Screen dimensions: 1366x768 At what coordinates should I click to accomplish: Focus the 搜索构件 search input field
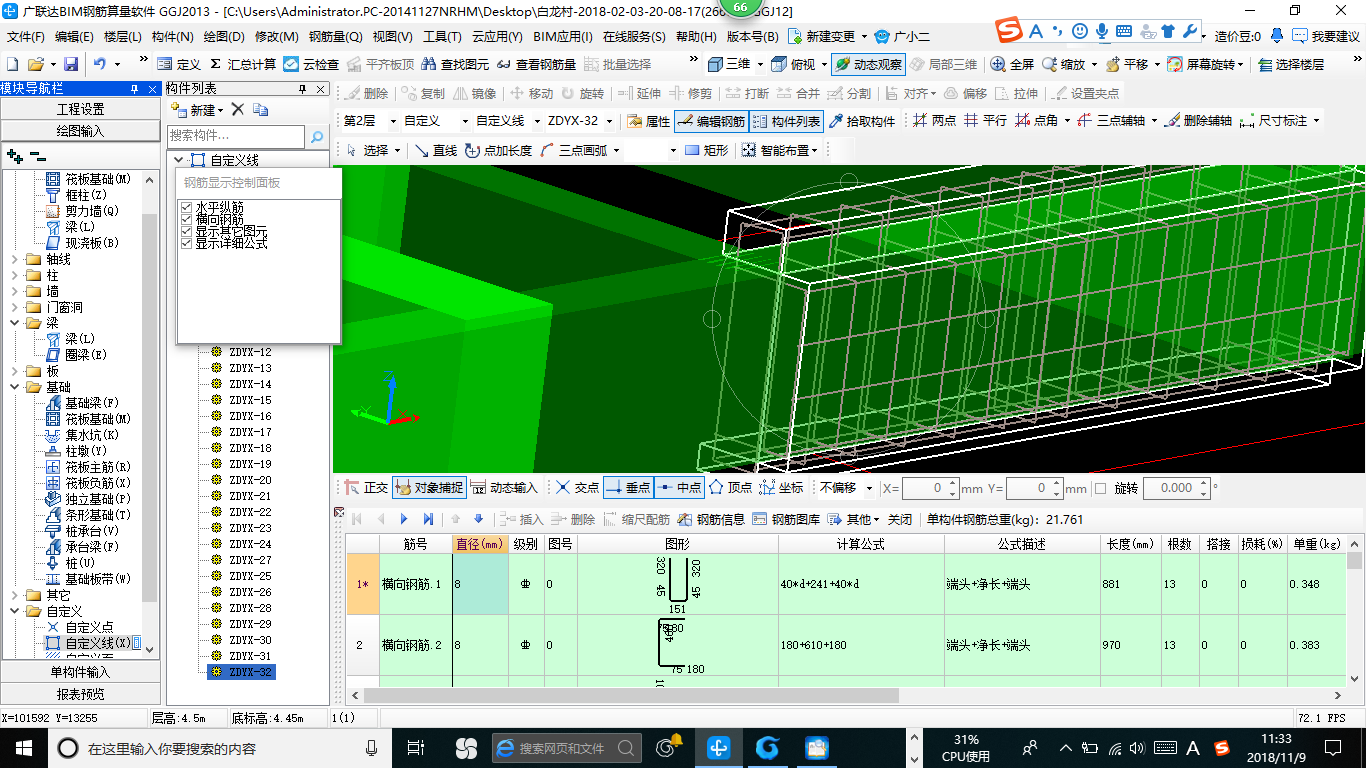point(236,135)
